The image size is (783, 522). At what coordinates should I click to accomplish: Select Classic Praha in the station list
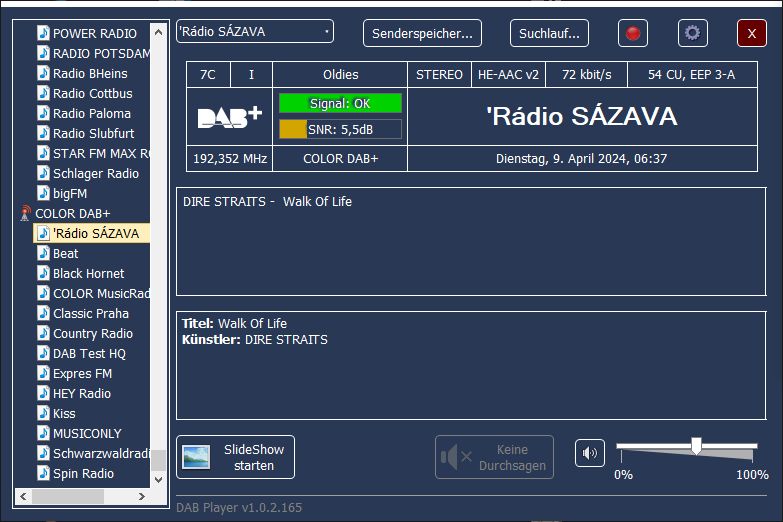91,313
